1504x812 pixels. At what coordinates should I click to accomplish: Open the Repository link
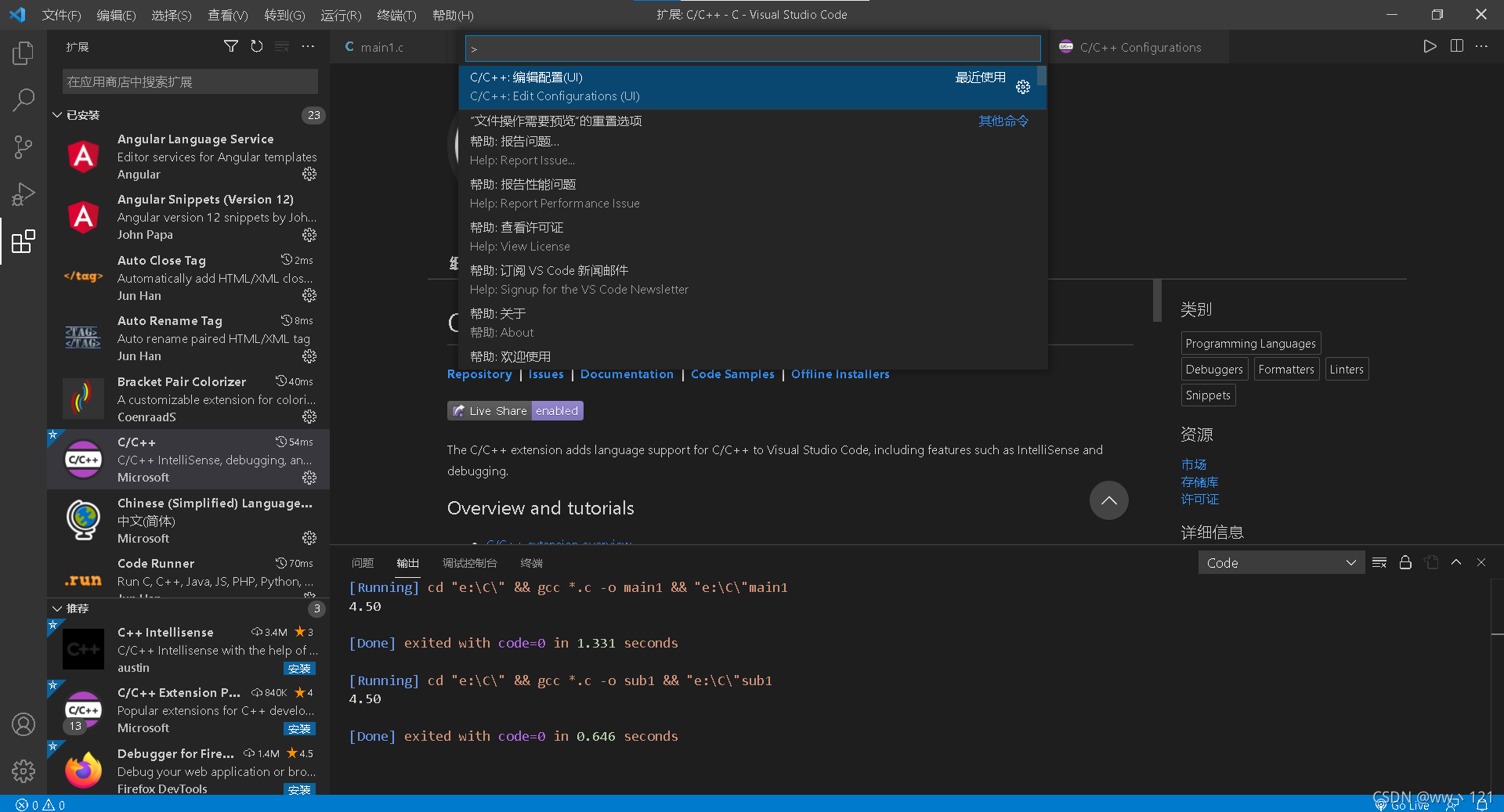tap(479, 374)
